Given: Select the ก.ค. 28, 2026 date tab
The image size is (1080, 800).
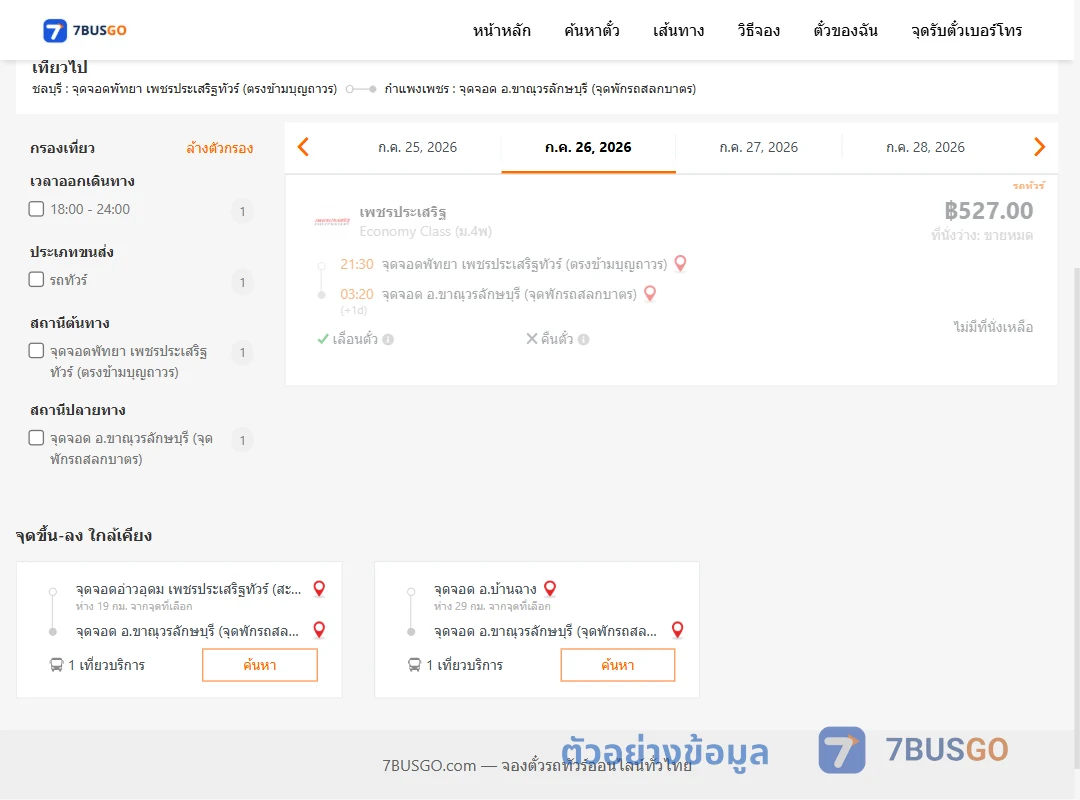Looking at the screenshot, I should coord(925,147).
